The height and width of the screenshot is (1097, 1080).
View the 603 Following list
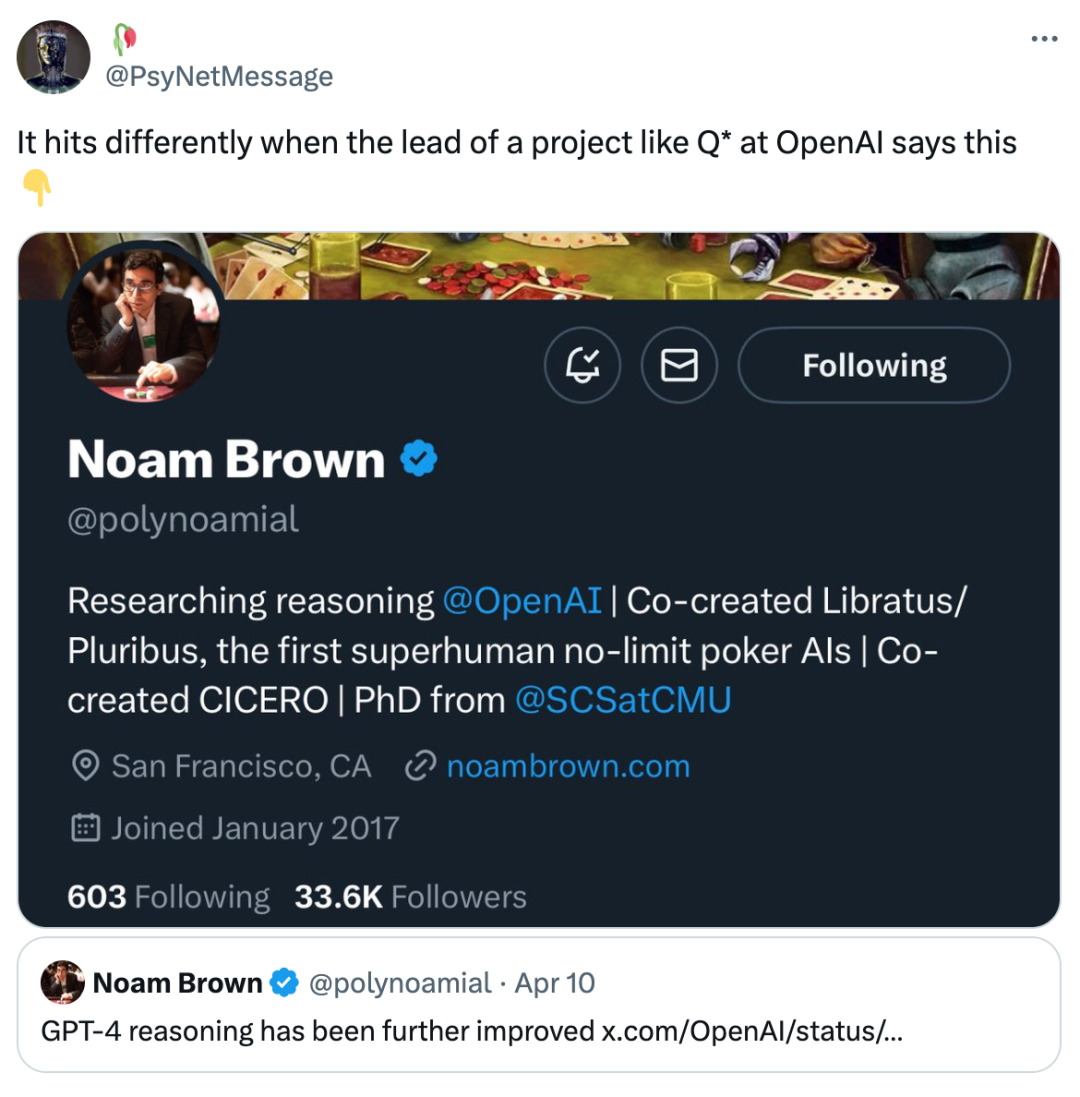[x=168, y=897]
